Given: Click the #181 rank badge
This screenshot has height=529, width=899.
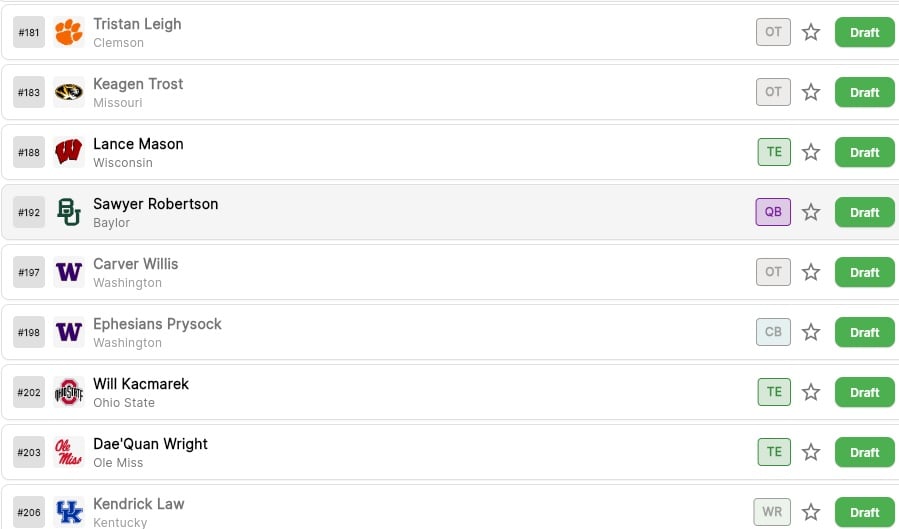Looking at the screenshot, I should [29, 32].
